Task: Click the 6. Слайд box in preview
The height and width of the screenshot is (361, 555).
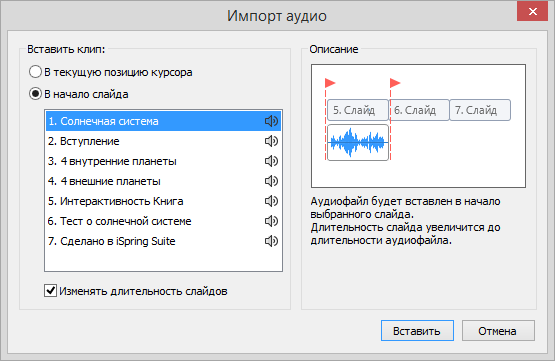Action: (419, 110)
